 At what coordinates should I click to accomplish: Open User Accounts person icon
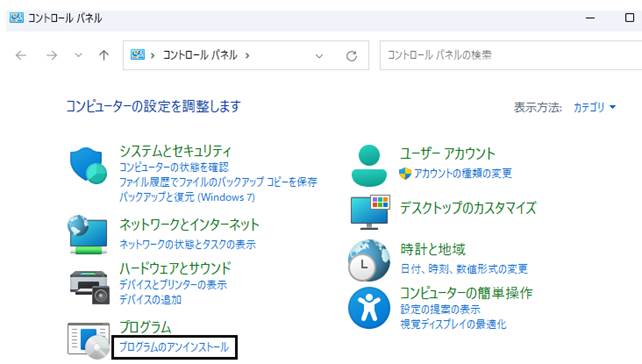[x=369, y=165]
